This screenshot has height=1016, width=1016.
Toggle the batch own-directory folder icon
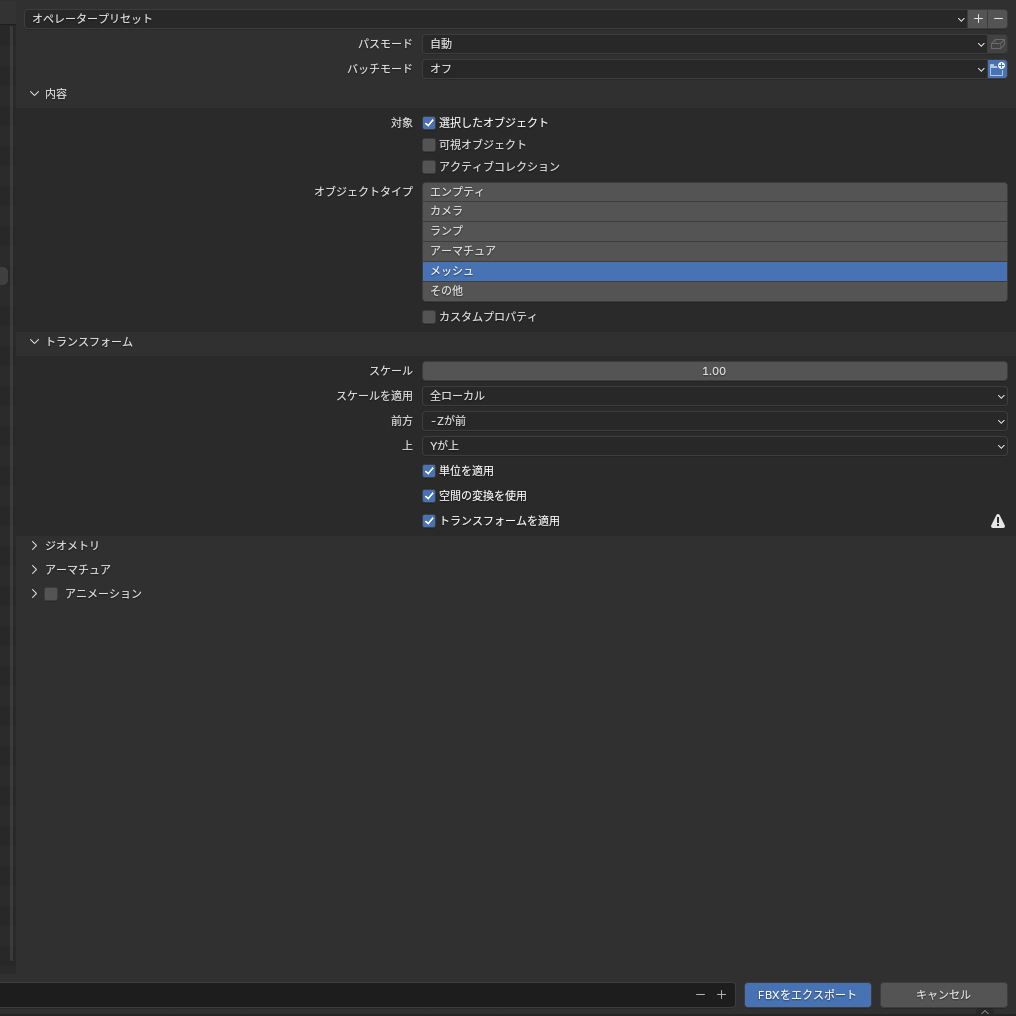[x=997, y=69]
